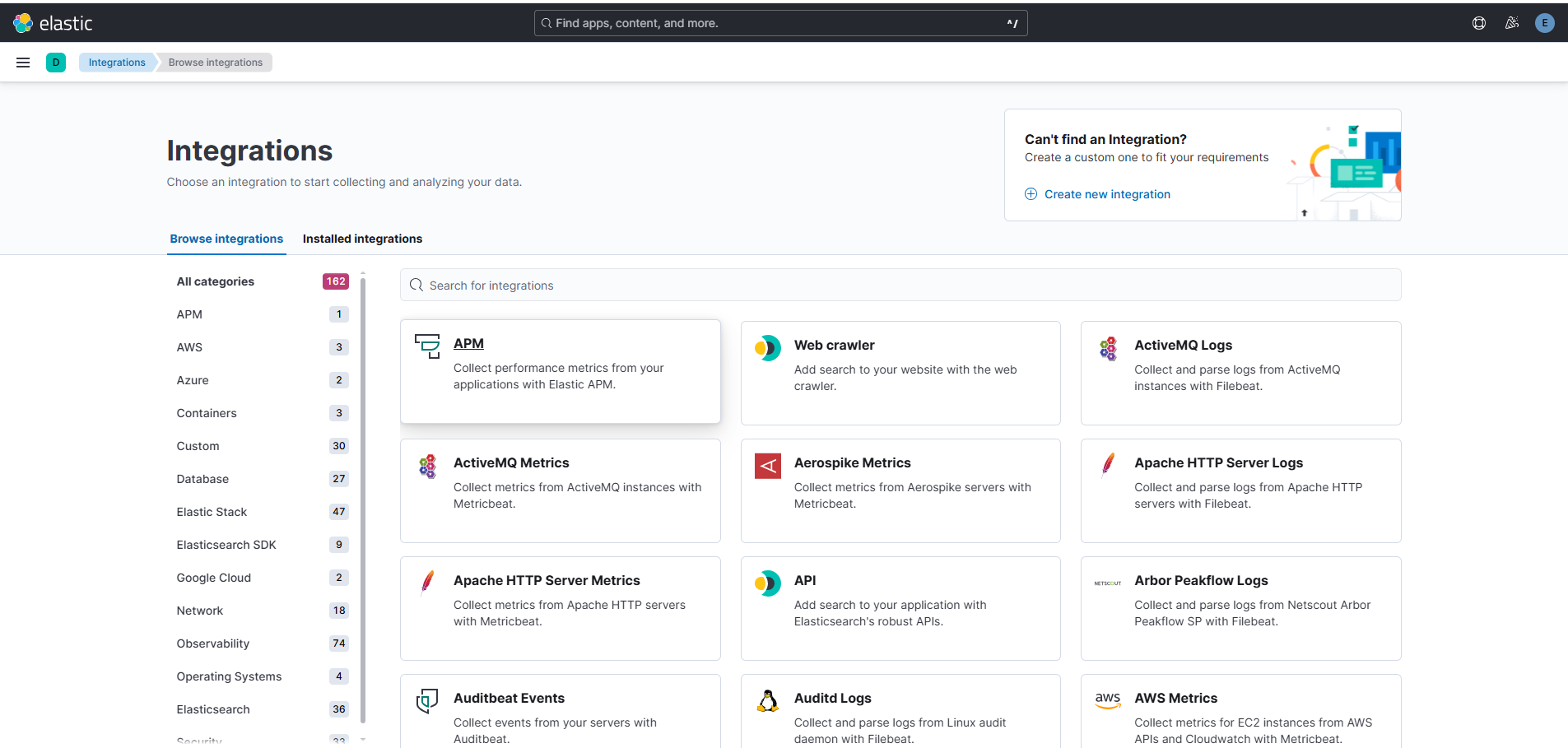
Task: Click the AWS Metrics logo icon
Action: (x=1108, y=701)
